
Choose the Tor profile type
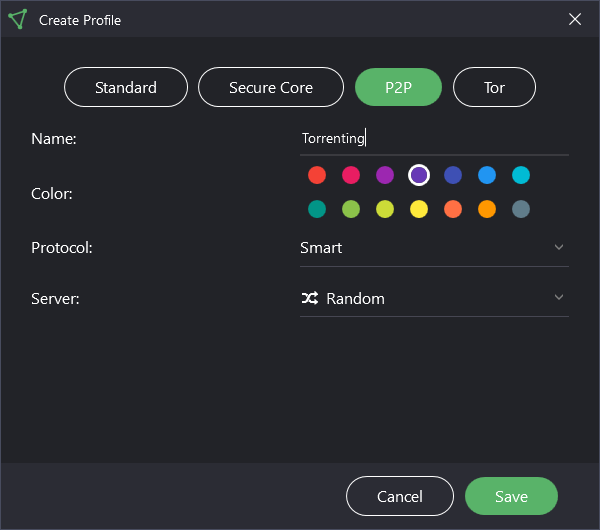tap(494, 87)
